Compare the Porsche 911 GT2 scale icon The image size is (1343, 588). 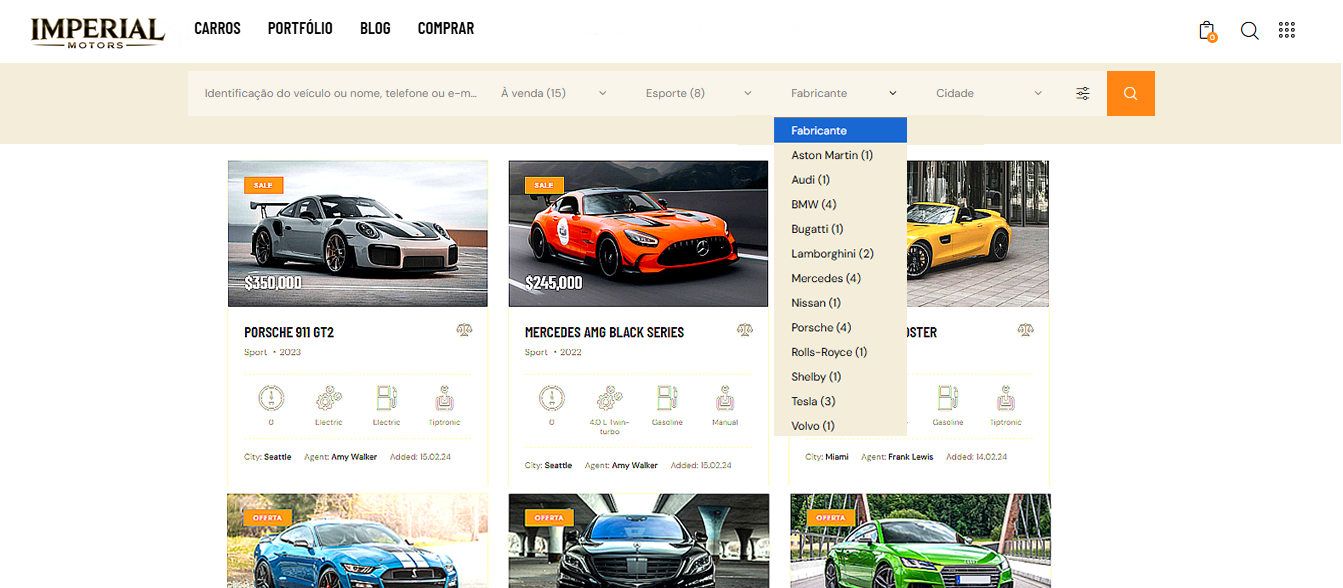click(x=464, y=330)
